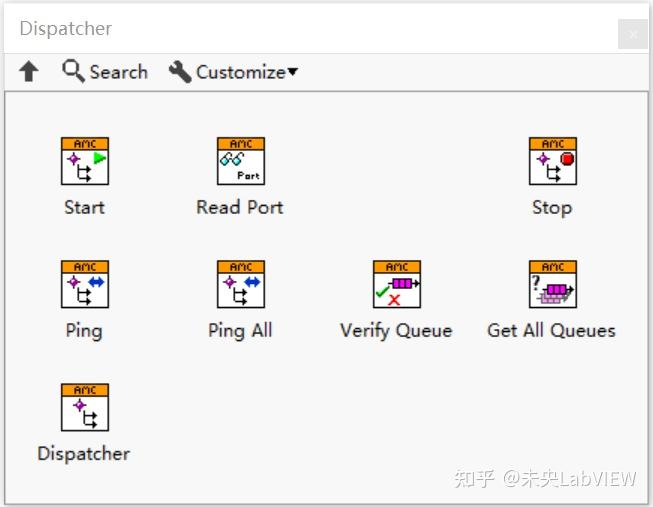Viewport: 653px width, 507px height.
Task: Open the palette Search
Action: (105, 72)
